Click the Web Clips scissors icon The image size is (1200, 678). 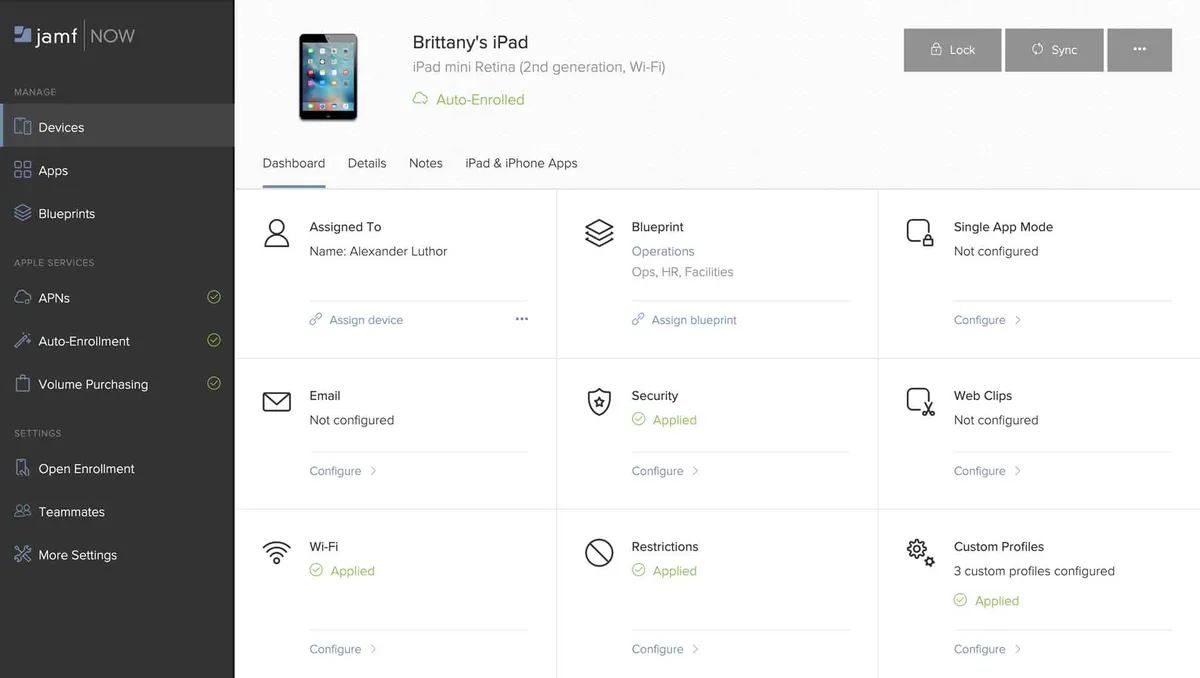tap(920, 402)
